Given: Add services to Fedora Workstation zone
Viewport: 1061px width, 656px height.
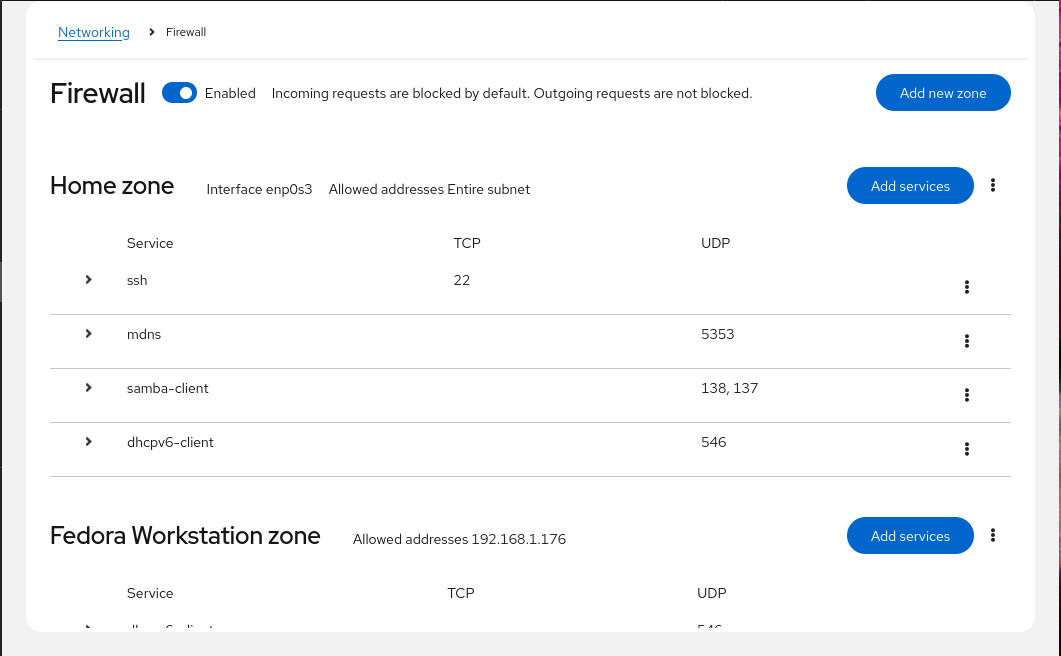Looking at the screenshot, I should click(x=910, y=536).
